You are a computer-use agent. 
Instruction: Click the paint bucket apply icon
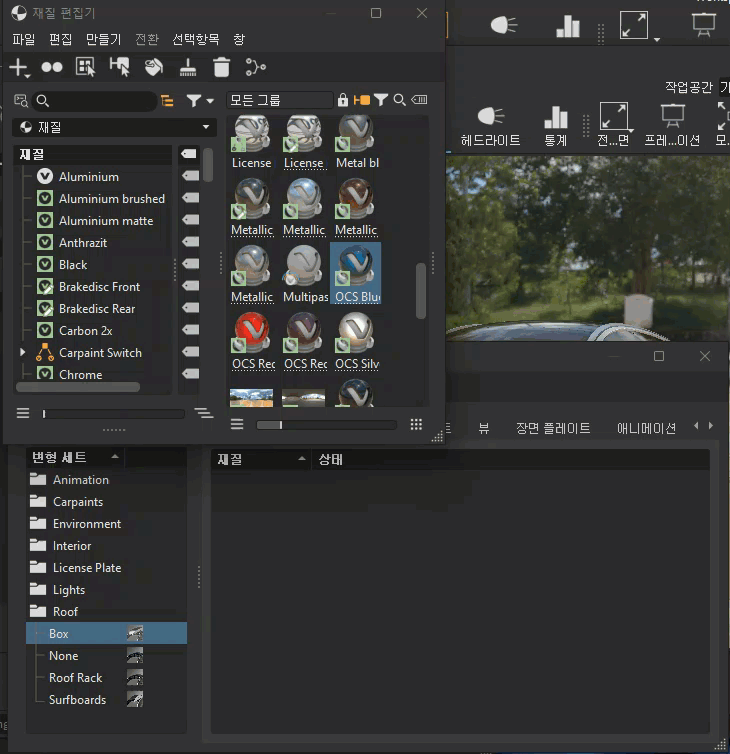[154, 67]
